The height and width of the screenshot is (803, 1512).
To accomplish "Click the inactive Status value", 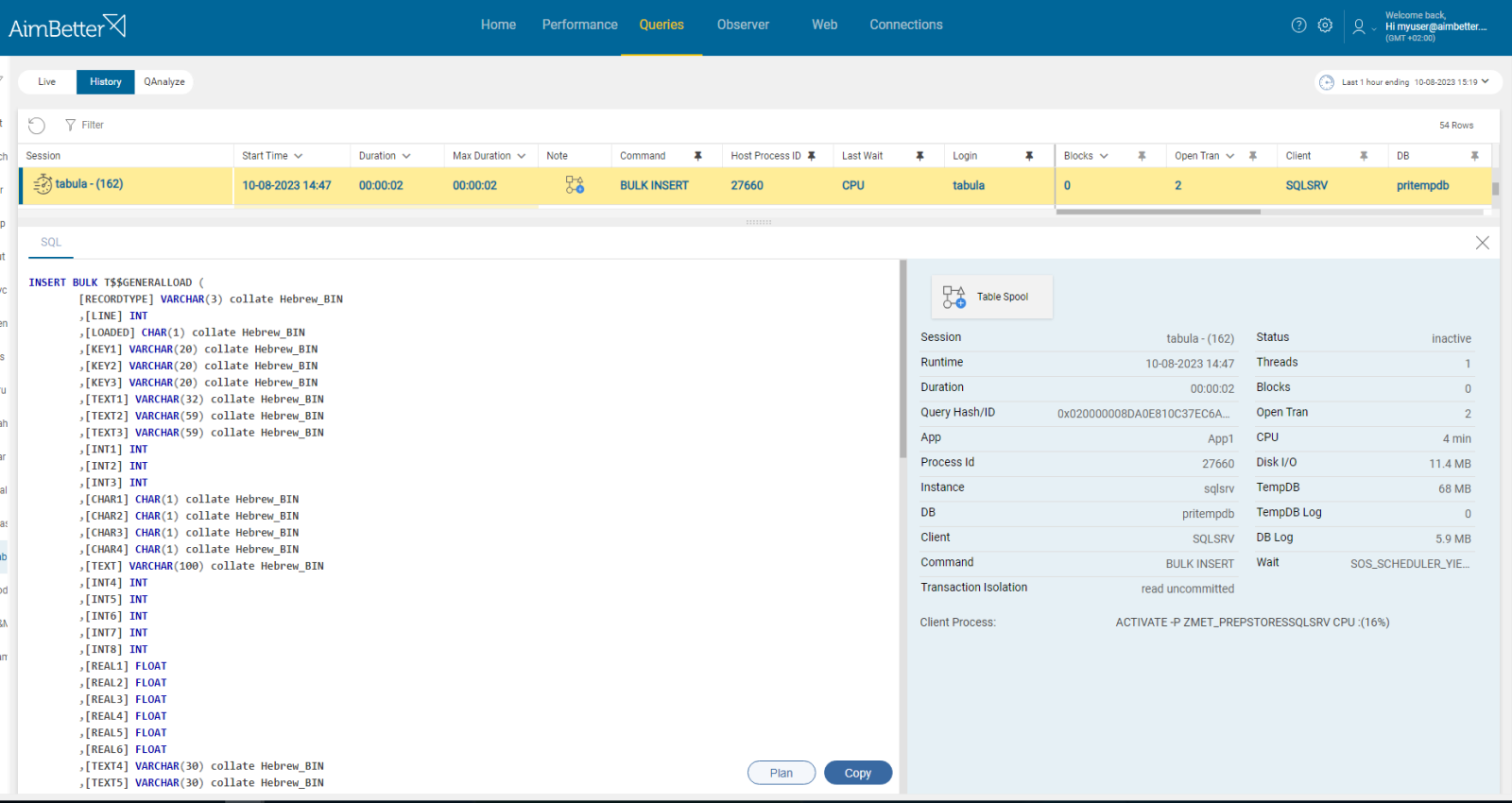I will 1451,338.
